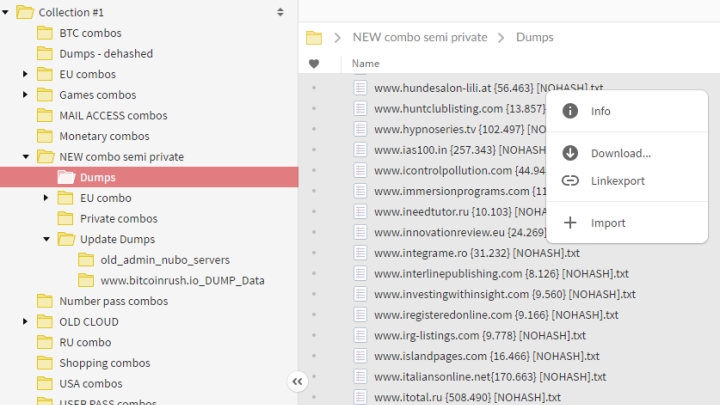
Task: Click the Dumps breadcrumb link
Action: coord(534,38)
